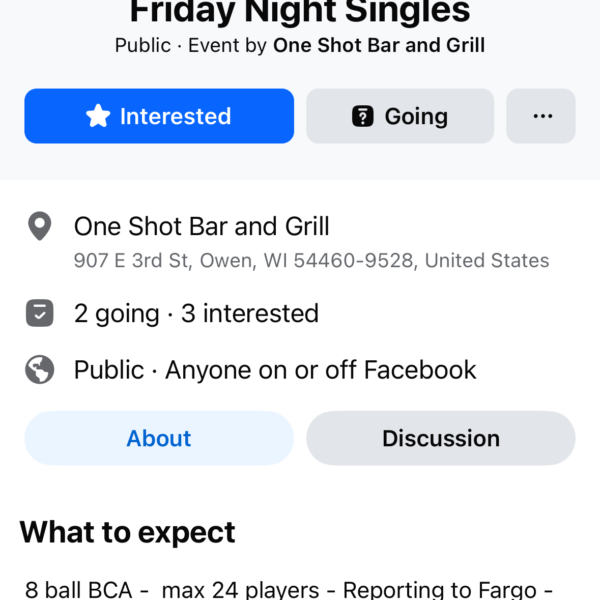Select the One Shot Bar and Grill venue name
The width and height of the screenshot is (600, 600).
202,227
